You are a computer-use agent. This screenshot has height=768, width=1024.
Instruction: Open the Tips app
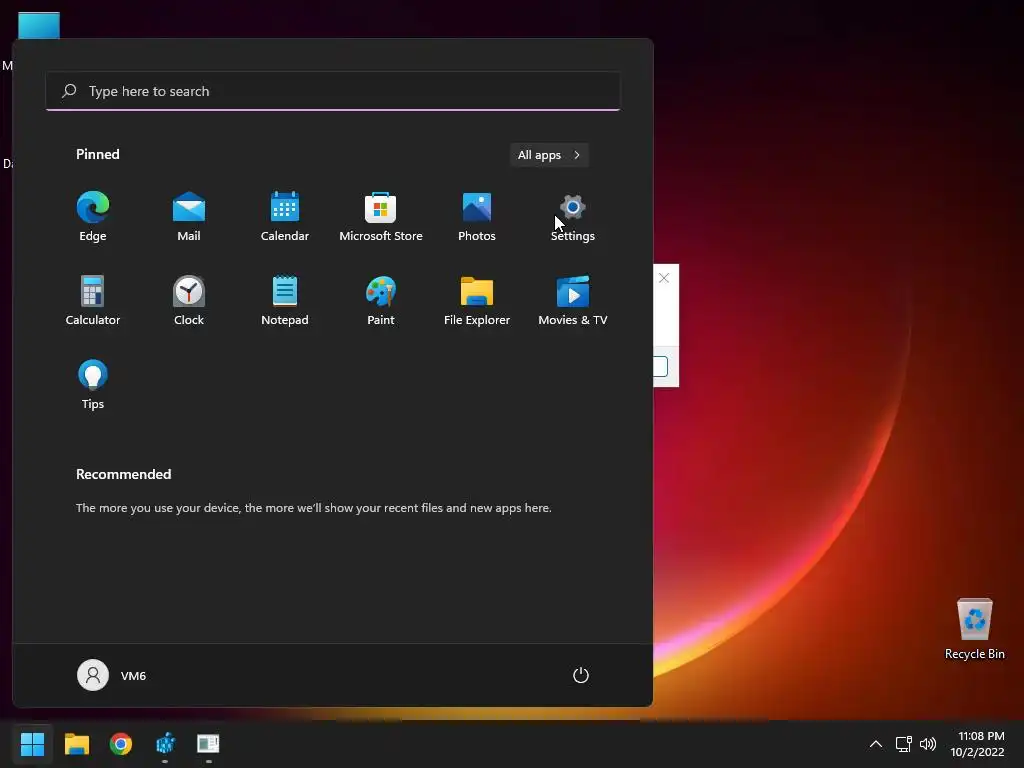point(93,385)
